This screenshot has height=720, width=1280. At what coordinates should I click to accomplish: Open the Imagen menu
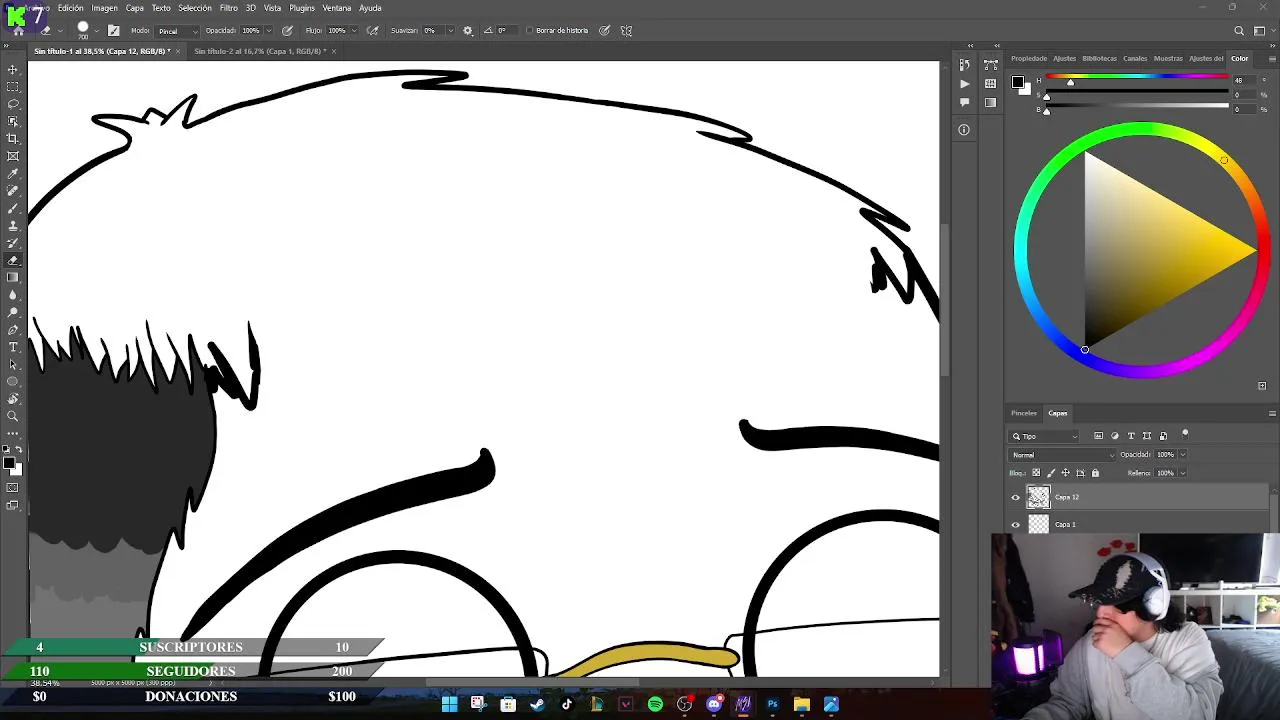(x=105, y=8)
